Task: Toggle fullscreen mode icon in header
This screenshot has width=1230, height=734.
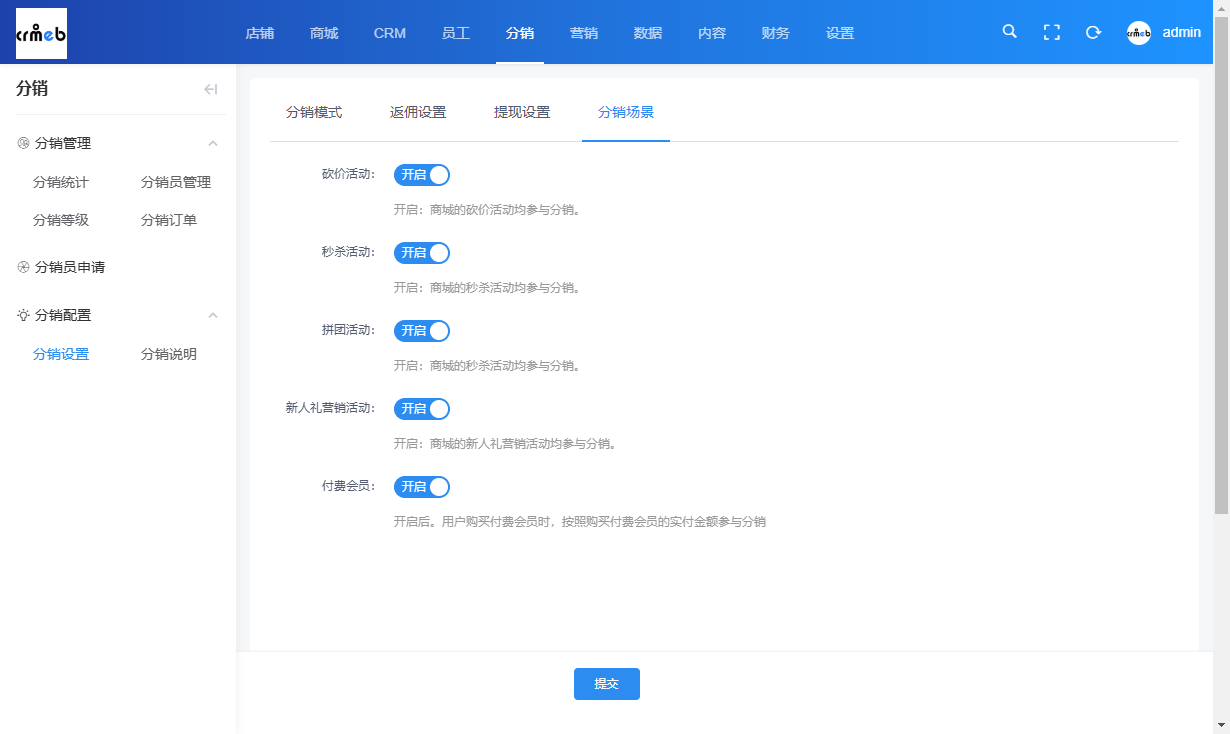Action: coord(1052,32)
